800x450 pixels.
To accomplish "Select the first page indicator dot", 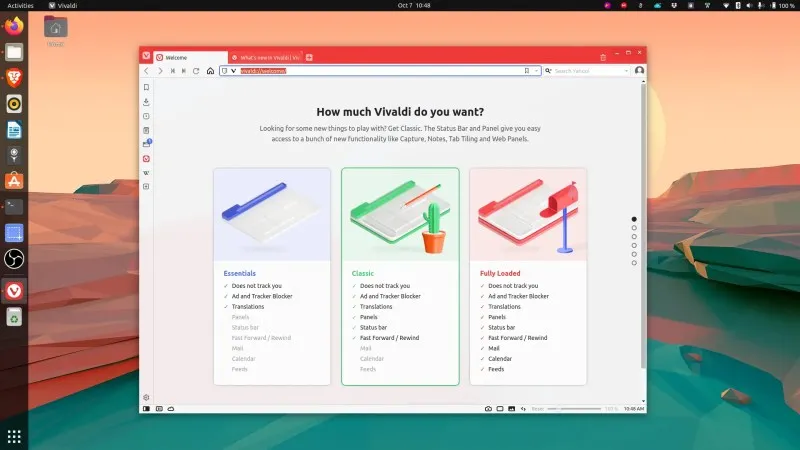I will click(x=634, y=219).
